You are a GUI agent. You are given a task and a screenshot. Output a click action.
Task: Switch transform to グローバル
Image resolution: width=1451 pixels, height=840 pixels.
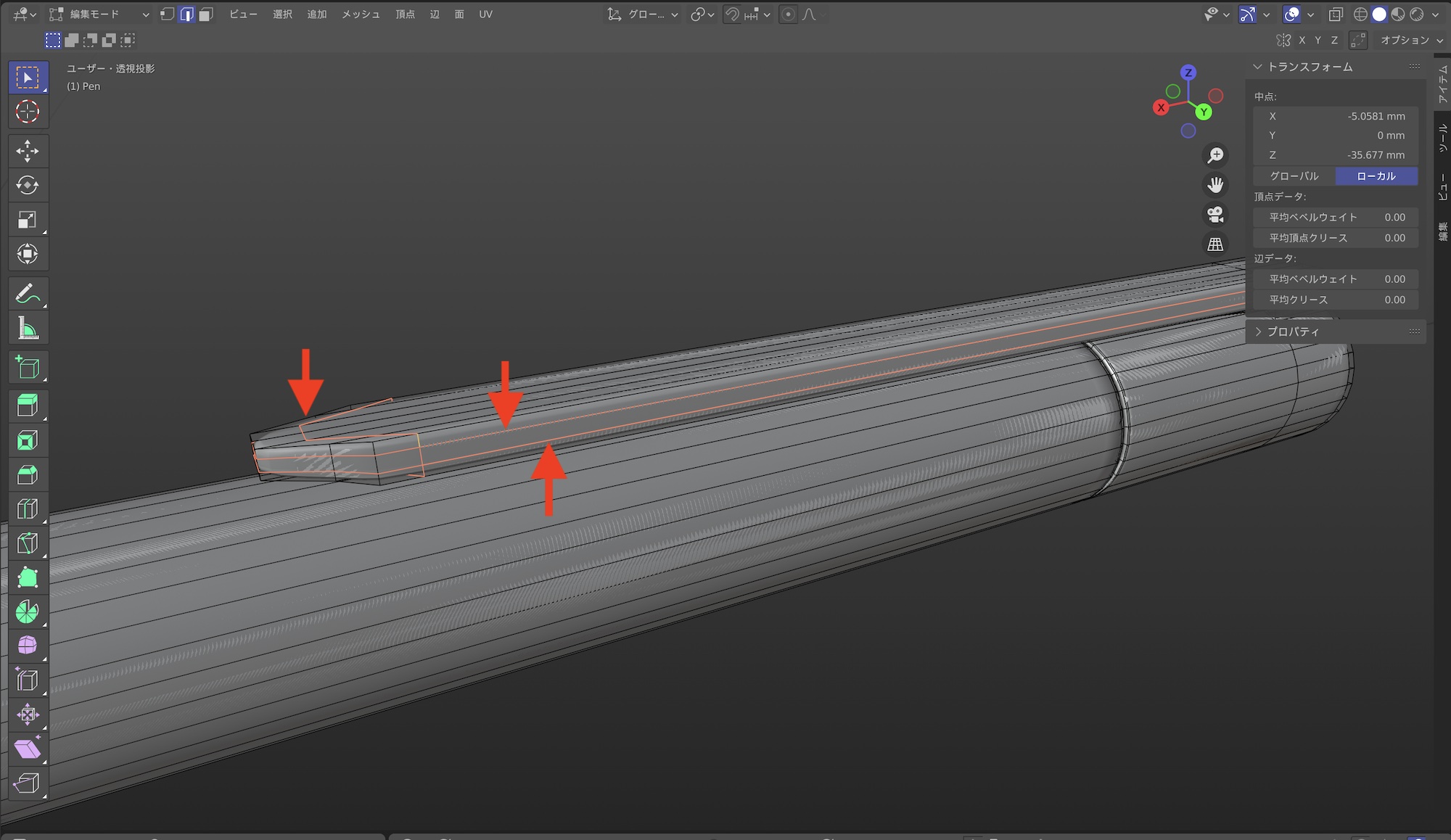tap(1294, 176)
